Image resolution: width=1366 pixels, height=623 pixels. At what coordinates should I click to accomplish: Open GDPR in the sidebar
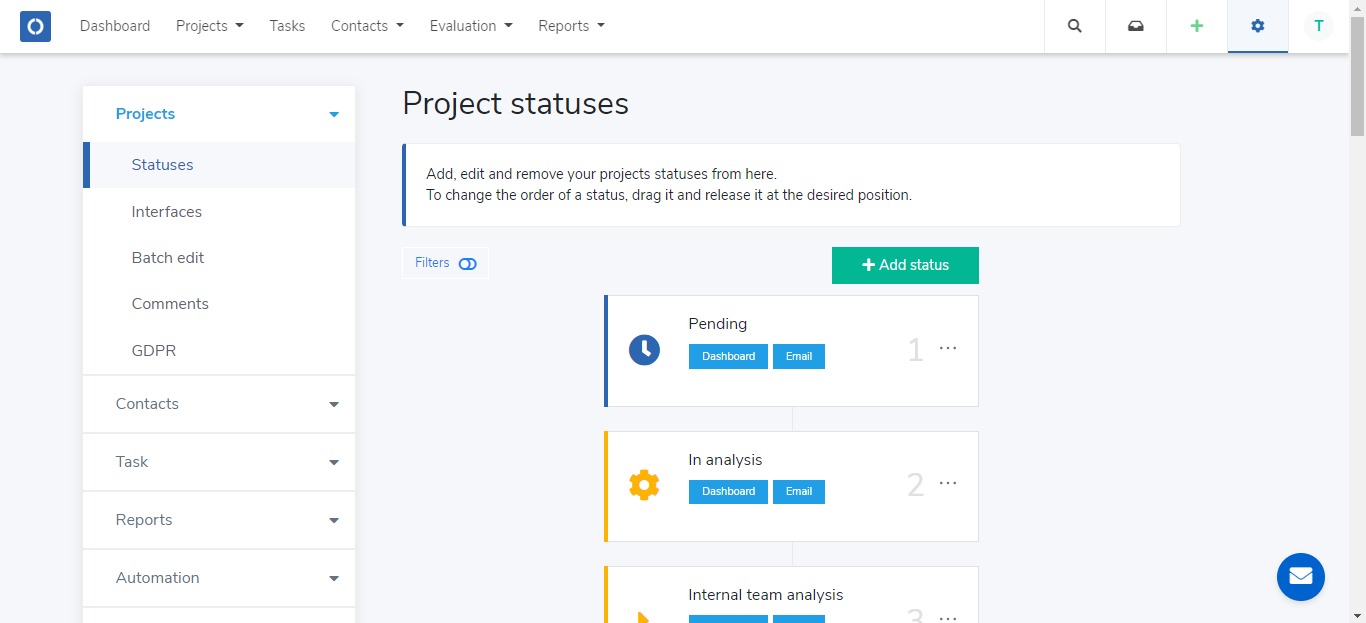click(219, 351)
